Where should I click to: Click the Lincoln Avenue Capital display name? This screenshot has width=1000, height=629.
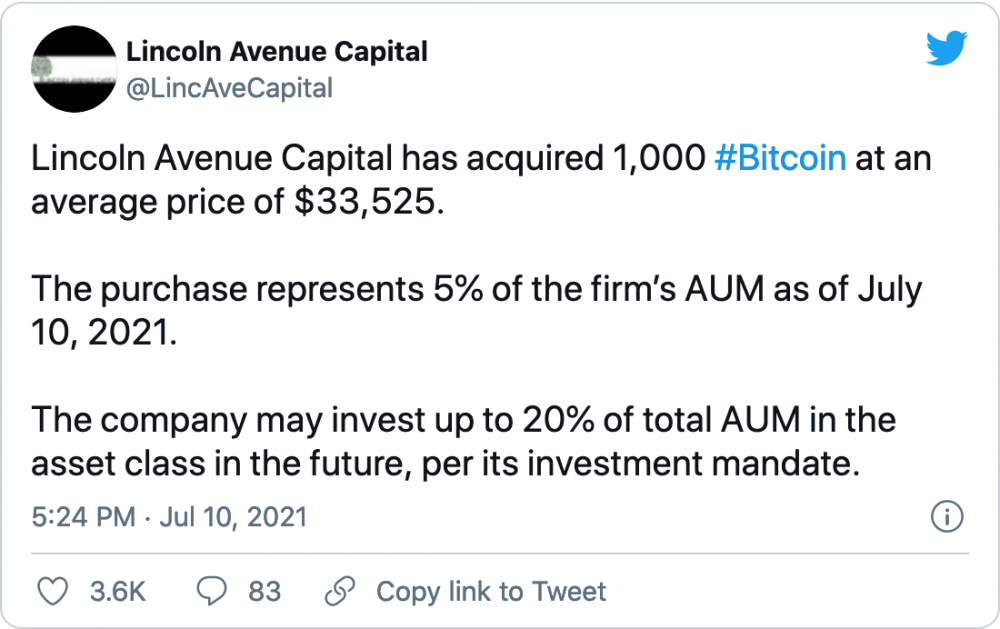pyautogui.click(x=277, y=52)
